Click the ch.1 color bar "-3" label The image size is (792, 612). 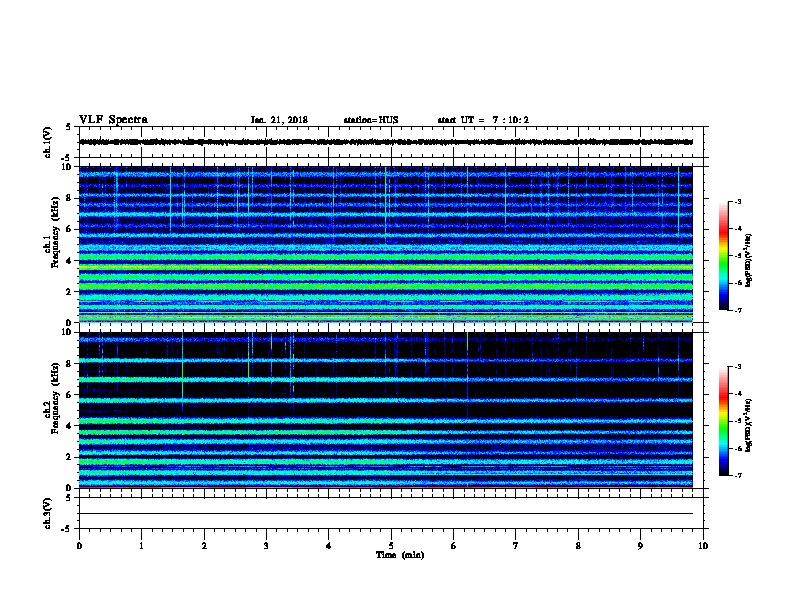point(737,202)
